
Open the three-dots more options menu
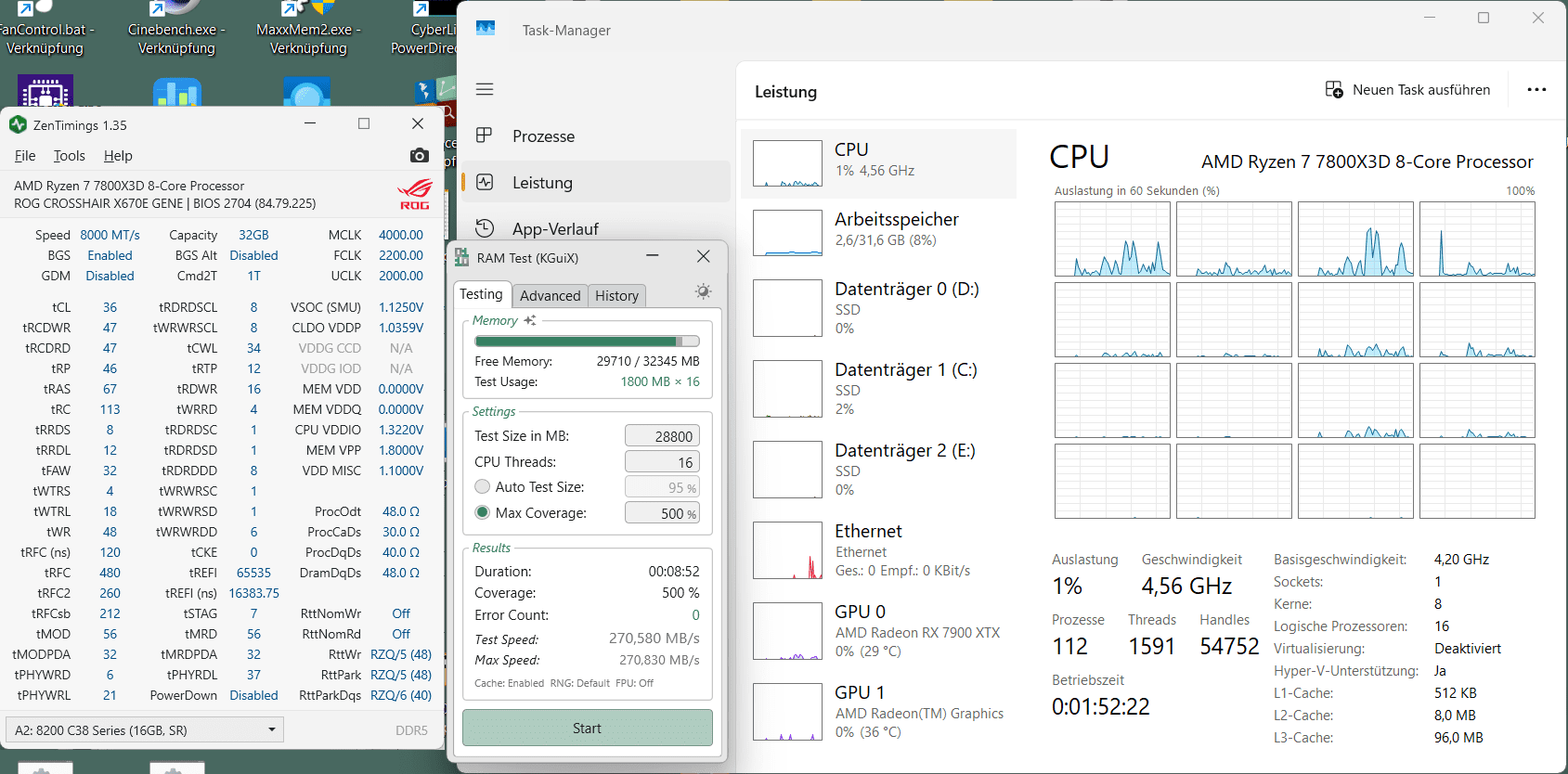pyautogui.click(x=1536, y=90)
